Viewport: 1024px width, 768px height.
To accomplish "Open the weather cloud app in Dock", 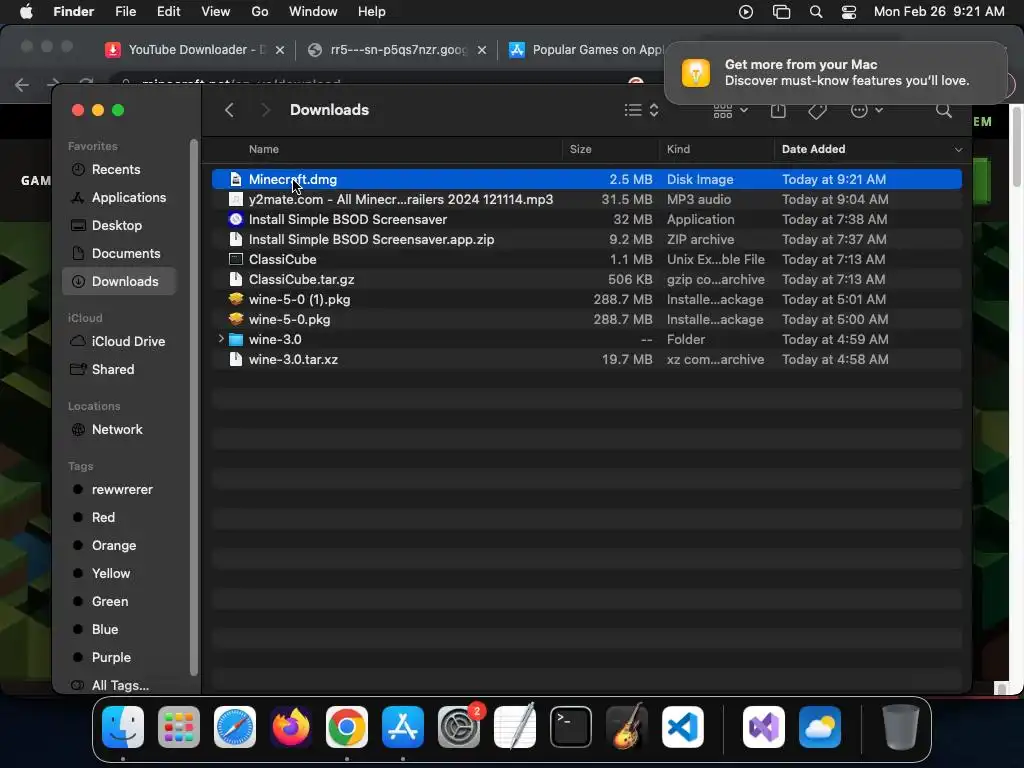I will coord(820,727).
